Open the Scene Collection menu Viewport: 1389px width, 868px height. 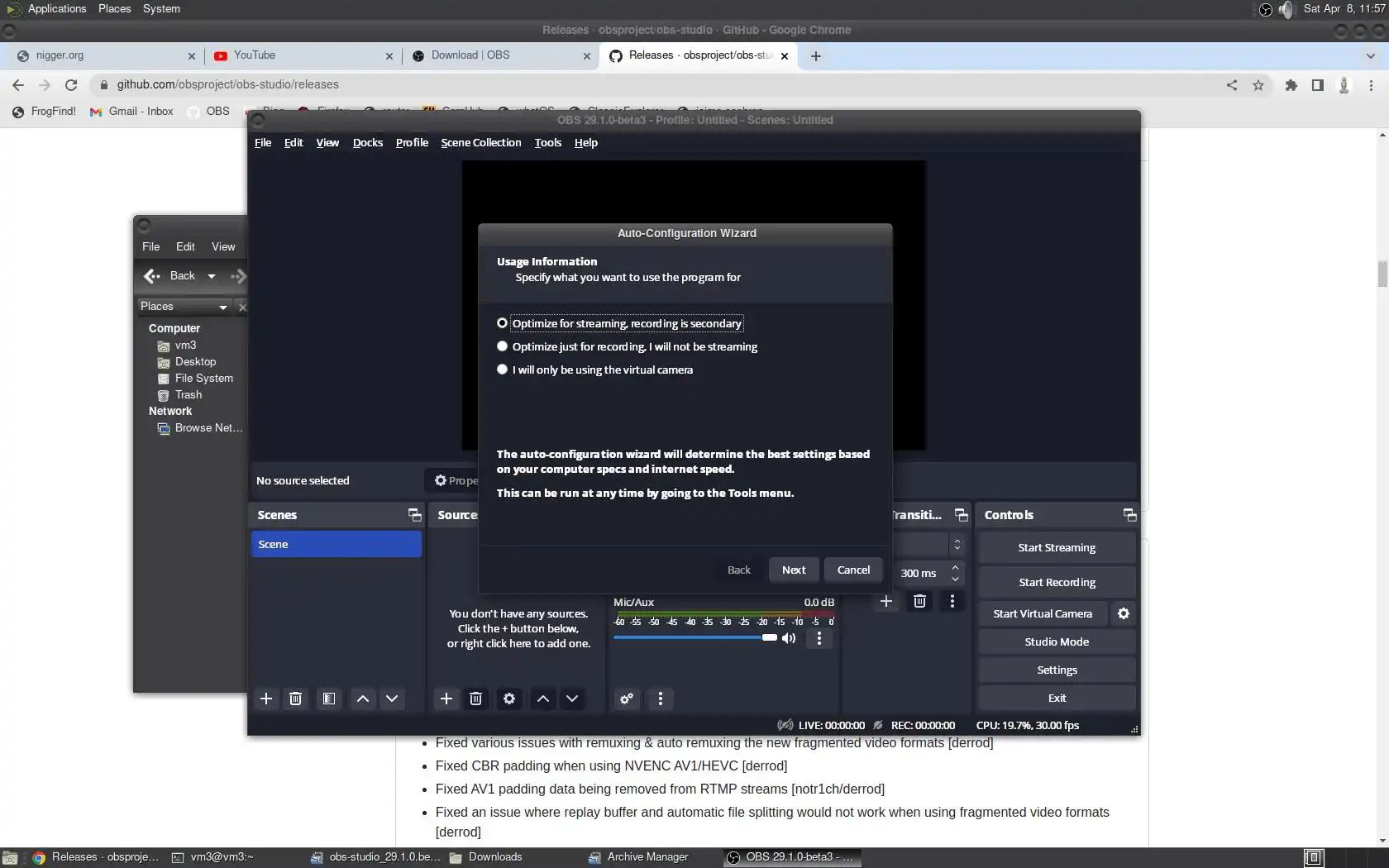481,142
